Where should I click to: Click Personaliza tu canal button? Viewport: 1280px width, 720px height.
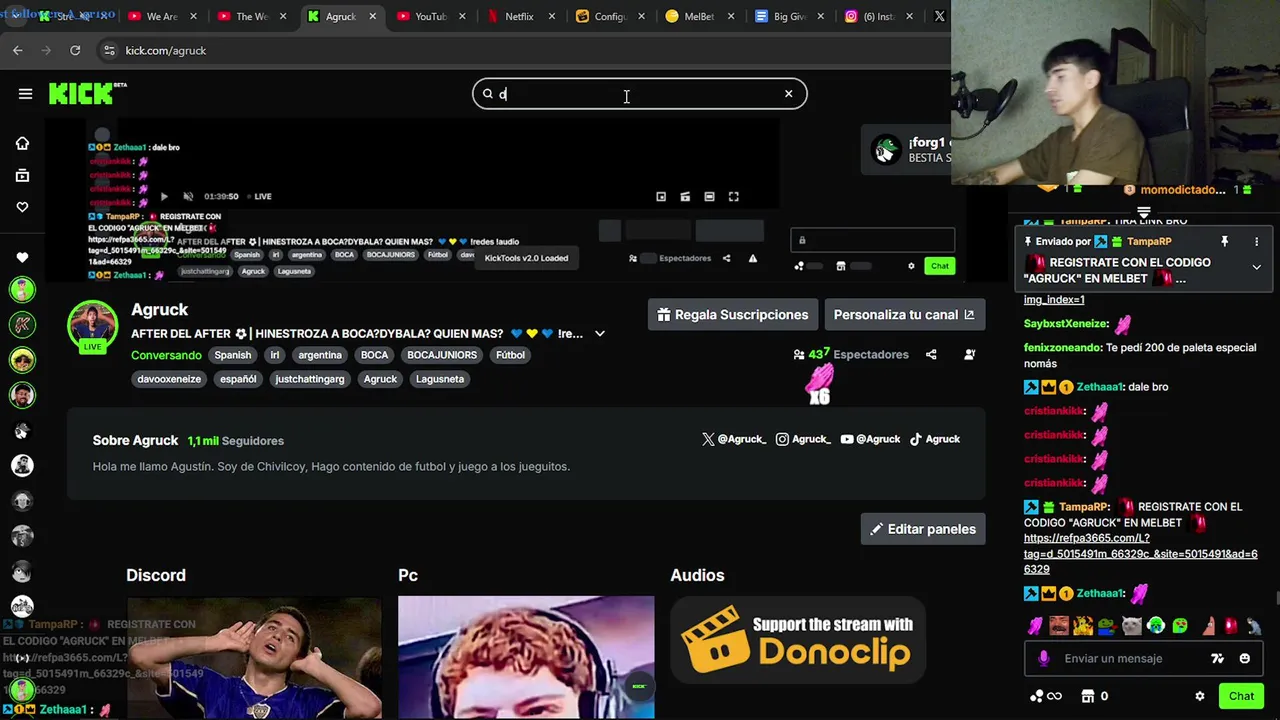(904, 315)
